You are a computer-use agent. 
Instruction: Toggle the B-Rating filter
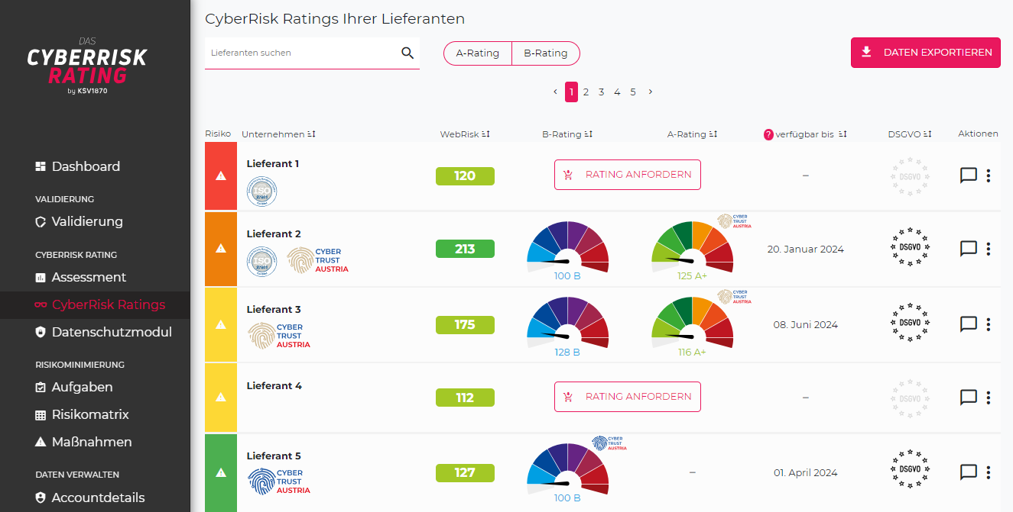pos(545,53)
